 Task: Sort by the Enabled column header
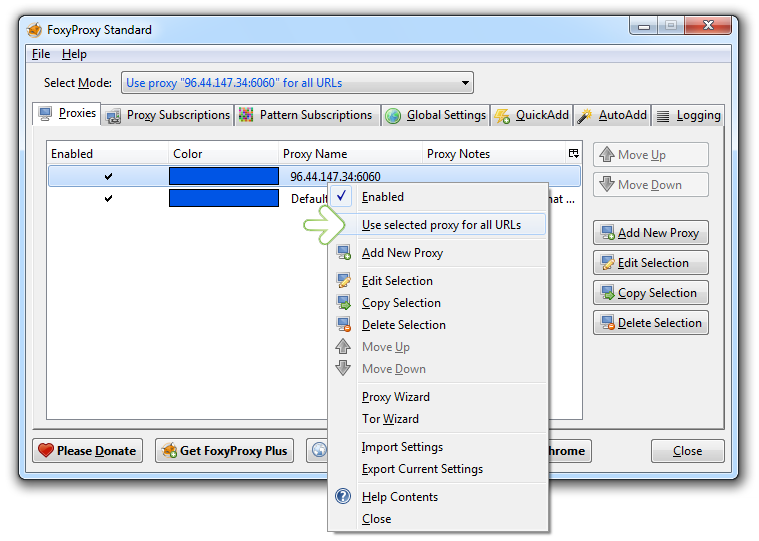[x=107, y=153]
